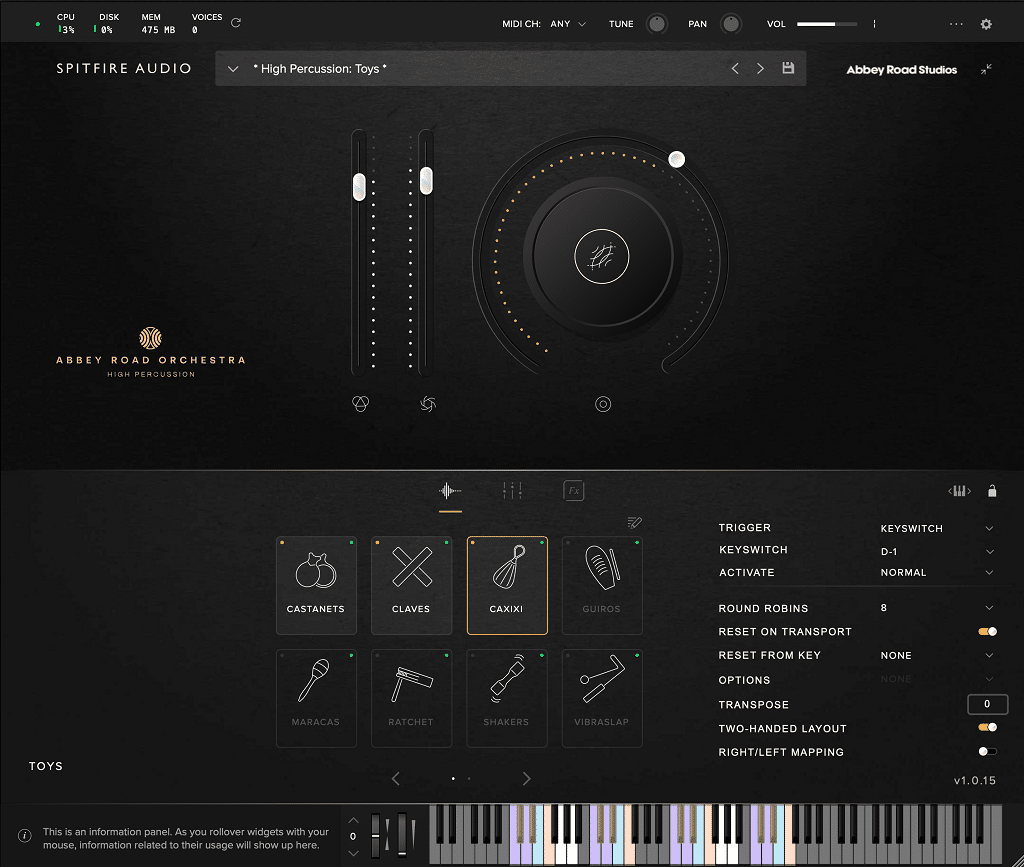
Task: Click the TUNE knob
Action: (x=656, y=24)
